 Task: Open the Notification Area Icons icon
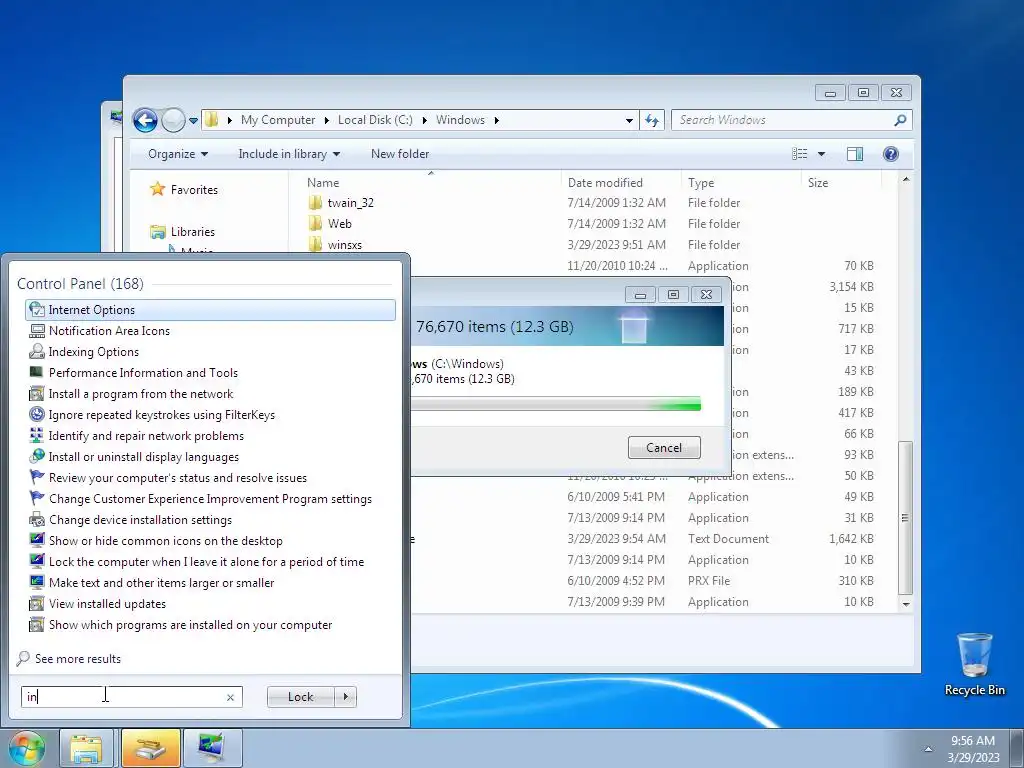pyautogui.click(x=37, y=330)
